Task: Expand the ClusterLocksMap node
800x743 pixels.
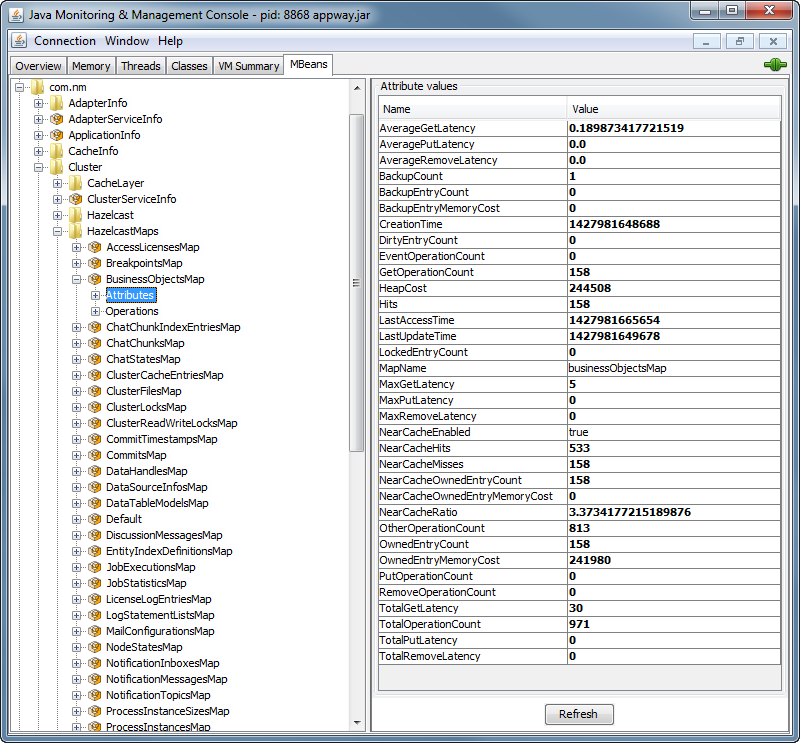Action: [x=76, y=407]
